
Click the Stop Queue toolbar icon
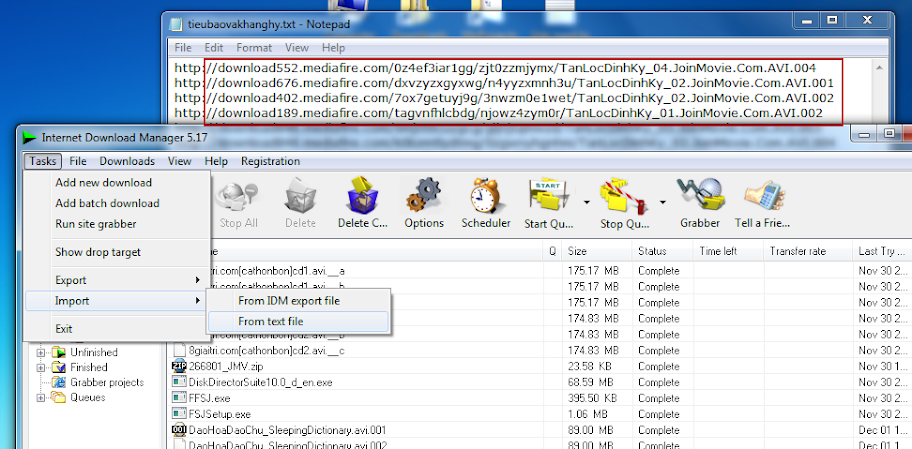[625, 197]
